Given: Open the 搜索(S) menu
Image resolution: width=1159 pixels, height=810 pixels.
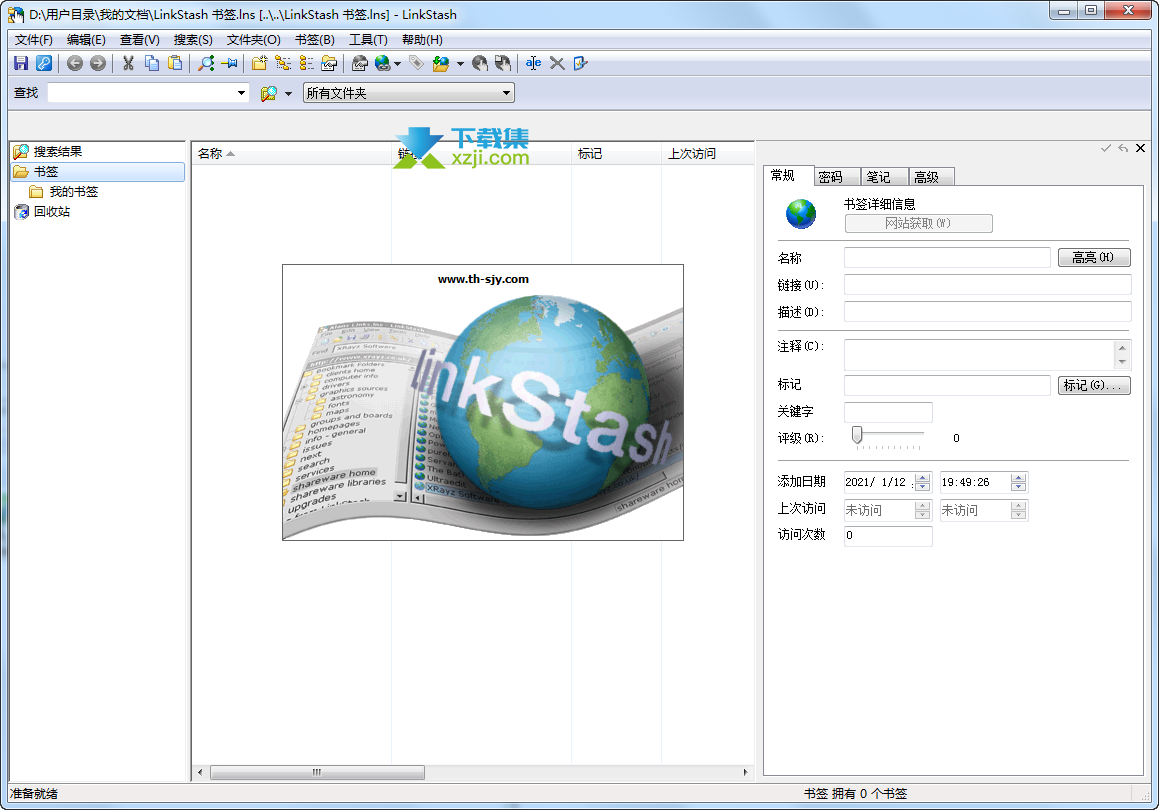Looking at the screenshot, I should 193,40.
